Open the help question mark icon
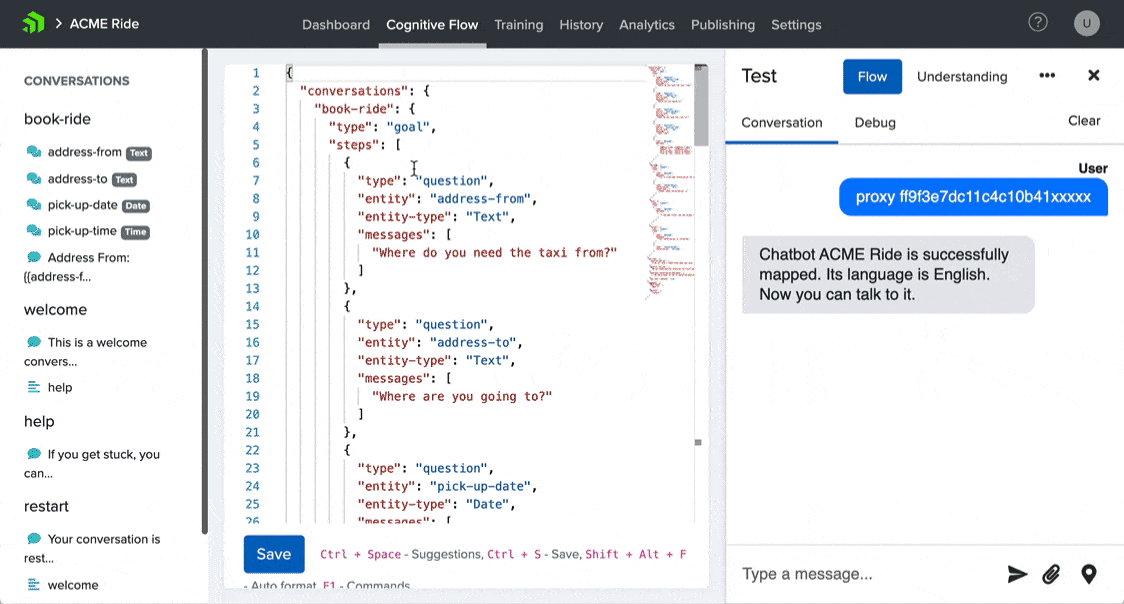Screen dimensions: 1124x604 tap(1037, 23)
